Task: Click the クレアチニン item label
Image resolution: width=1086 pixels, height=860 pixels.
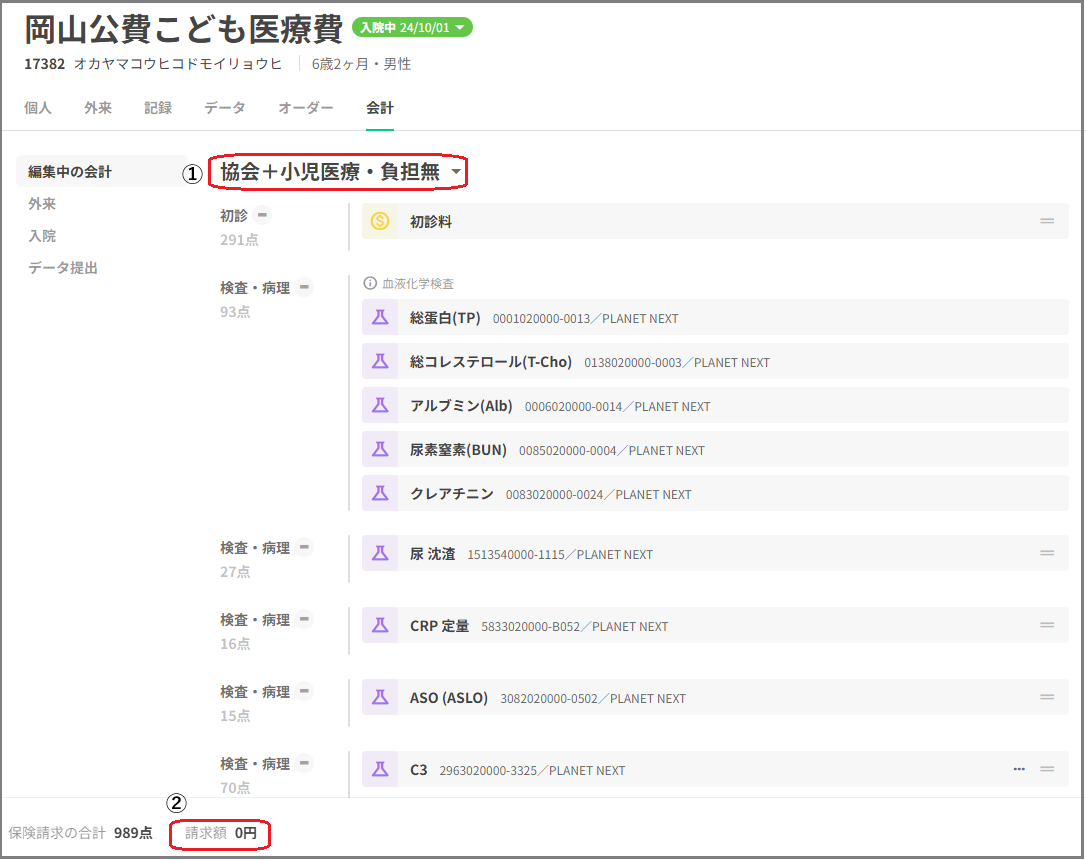Action: (x=452, y=494)
